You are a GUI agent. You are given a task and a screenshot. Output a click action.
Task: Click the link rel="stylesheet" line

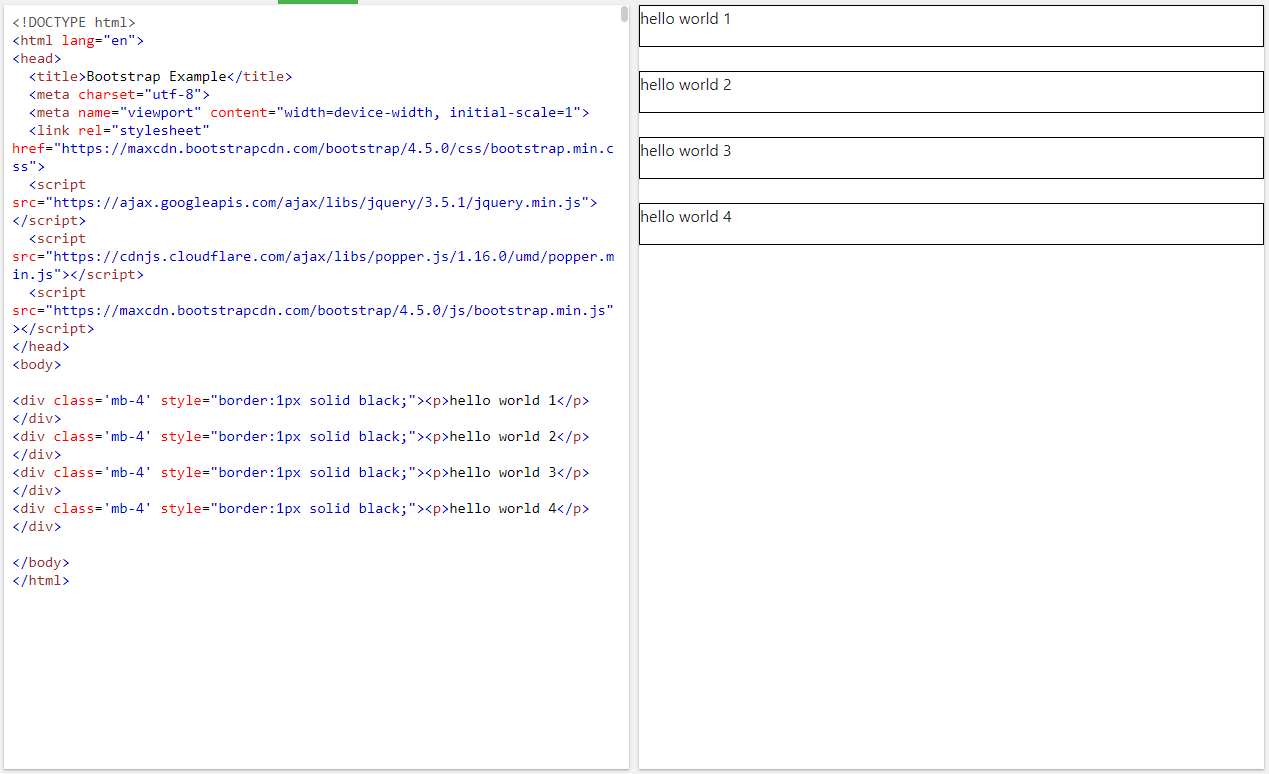[x=119, y=130]
